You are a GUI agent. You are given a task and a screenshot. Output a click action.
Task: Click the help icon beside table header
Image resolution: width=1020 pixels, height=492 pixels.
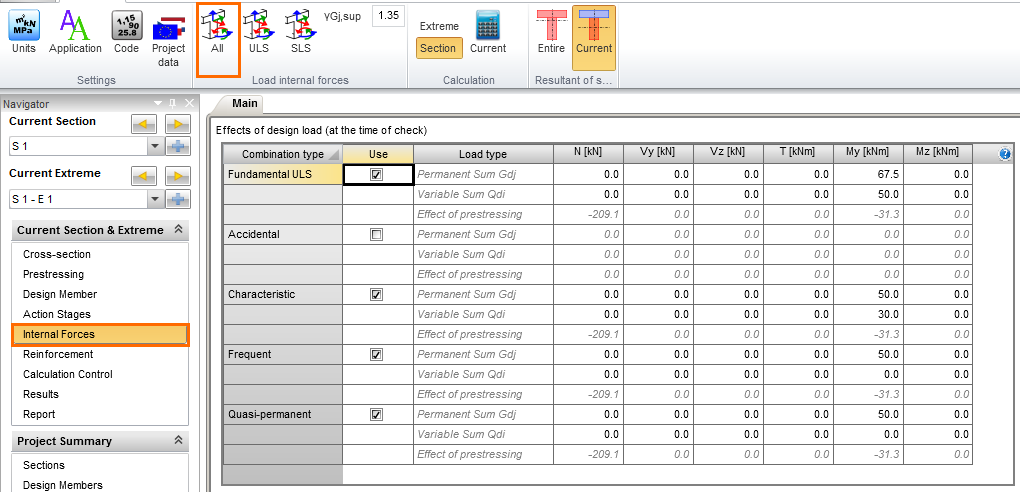1005,154
